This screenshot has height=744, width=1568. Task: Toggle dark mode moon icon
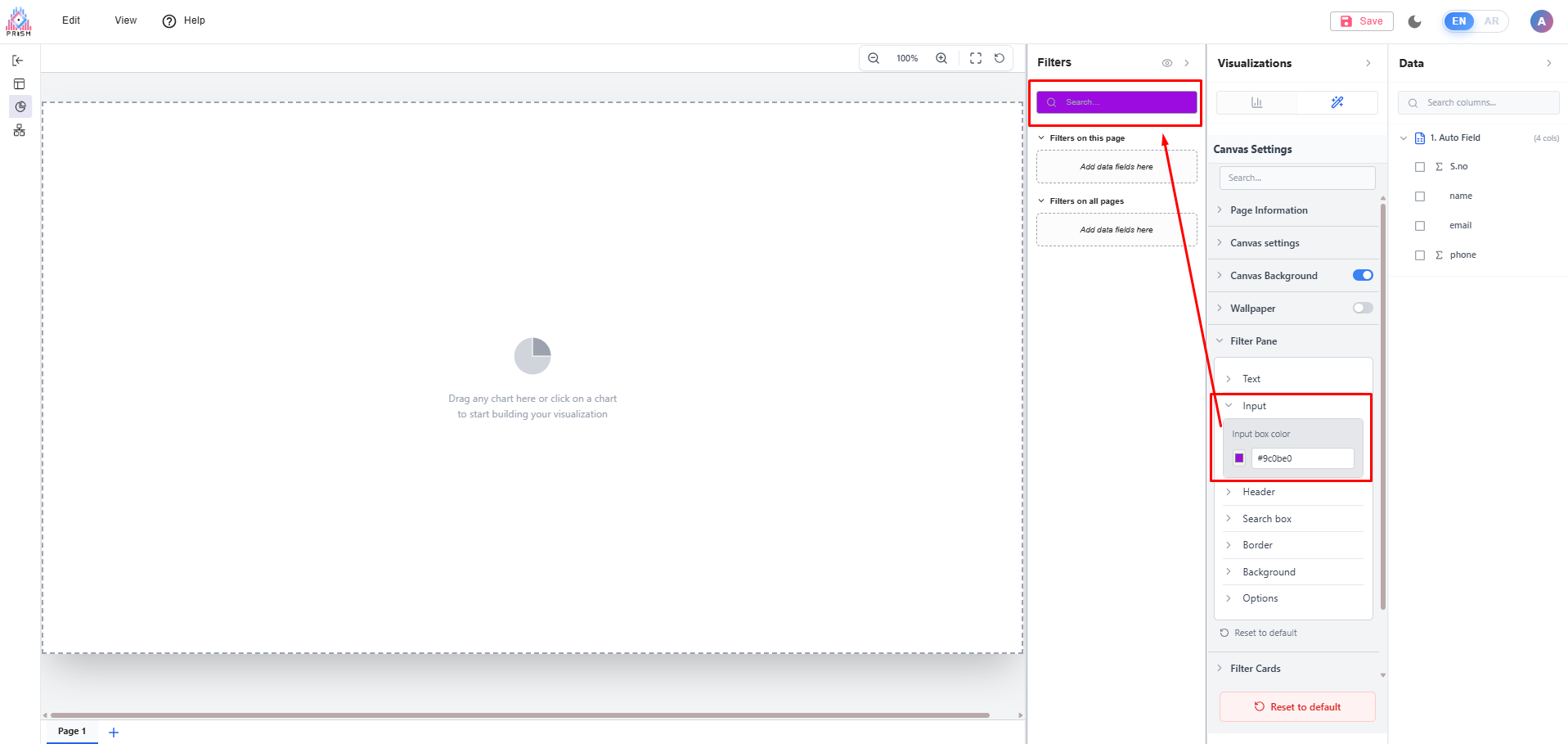click(1415, 21)
